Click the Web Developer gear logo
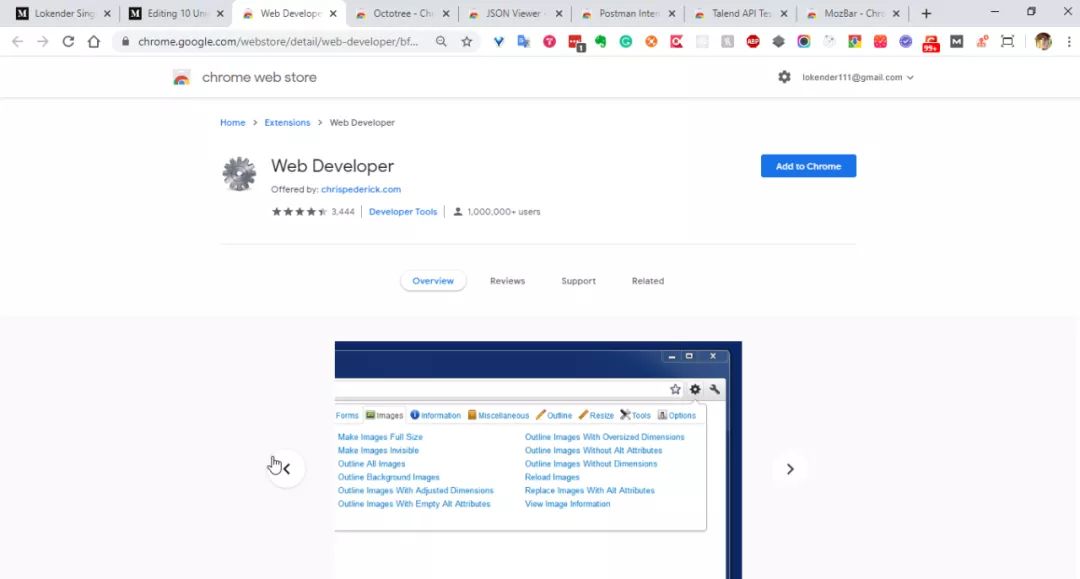Viewport: 1080px width, 579px height. click(x=239, y=173)
